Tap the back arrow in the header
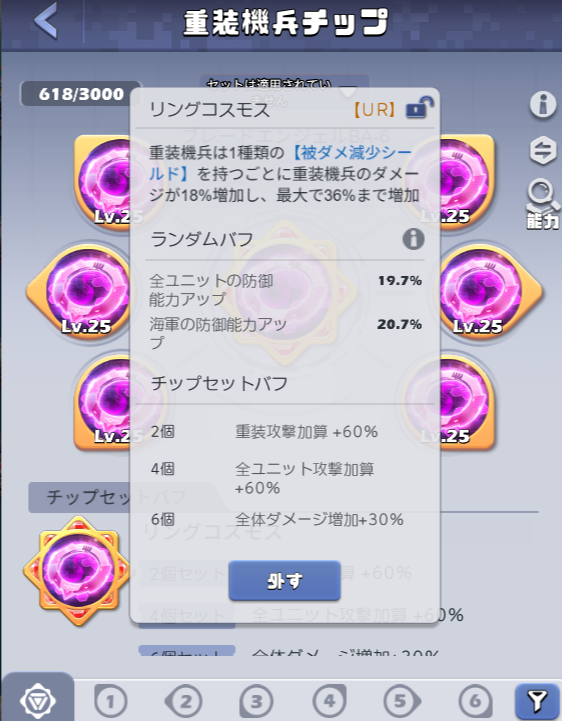 [x=46, y=20]
